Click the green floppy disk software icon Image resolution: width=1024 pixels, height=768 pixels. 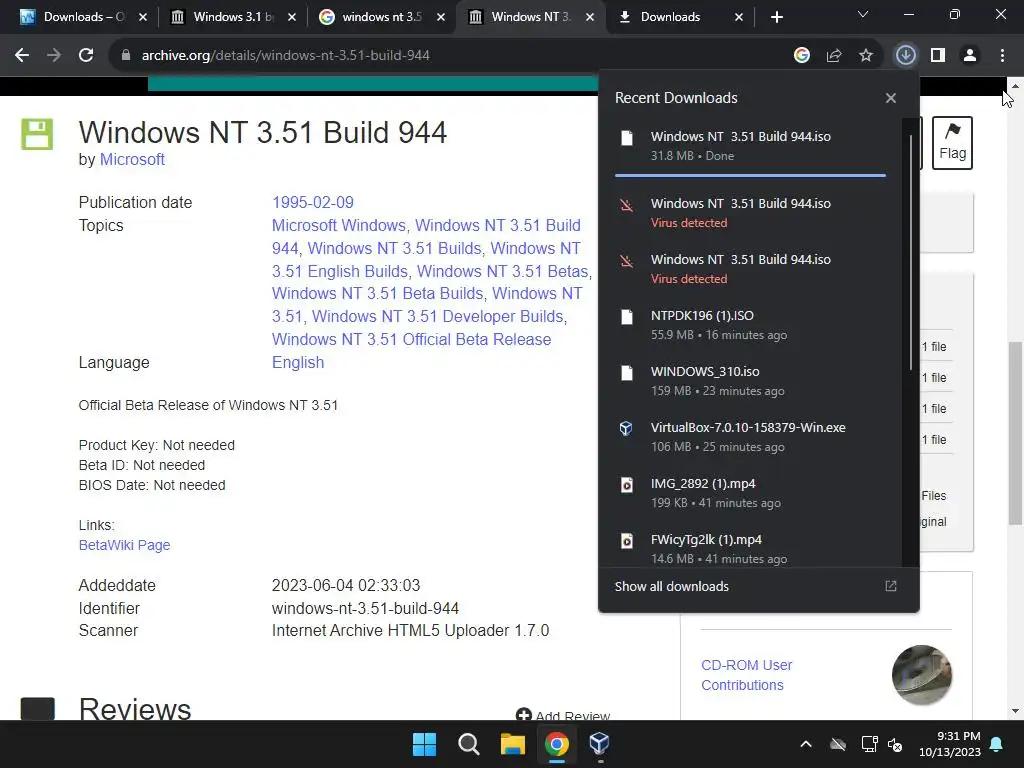pos(37,134)
